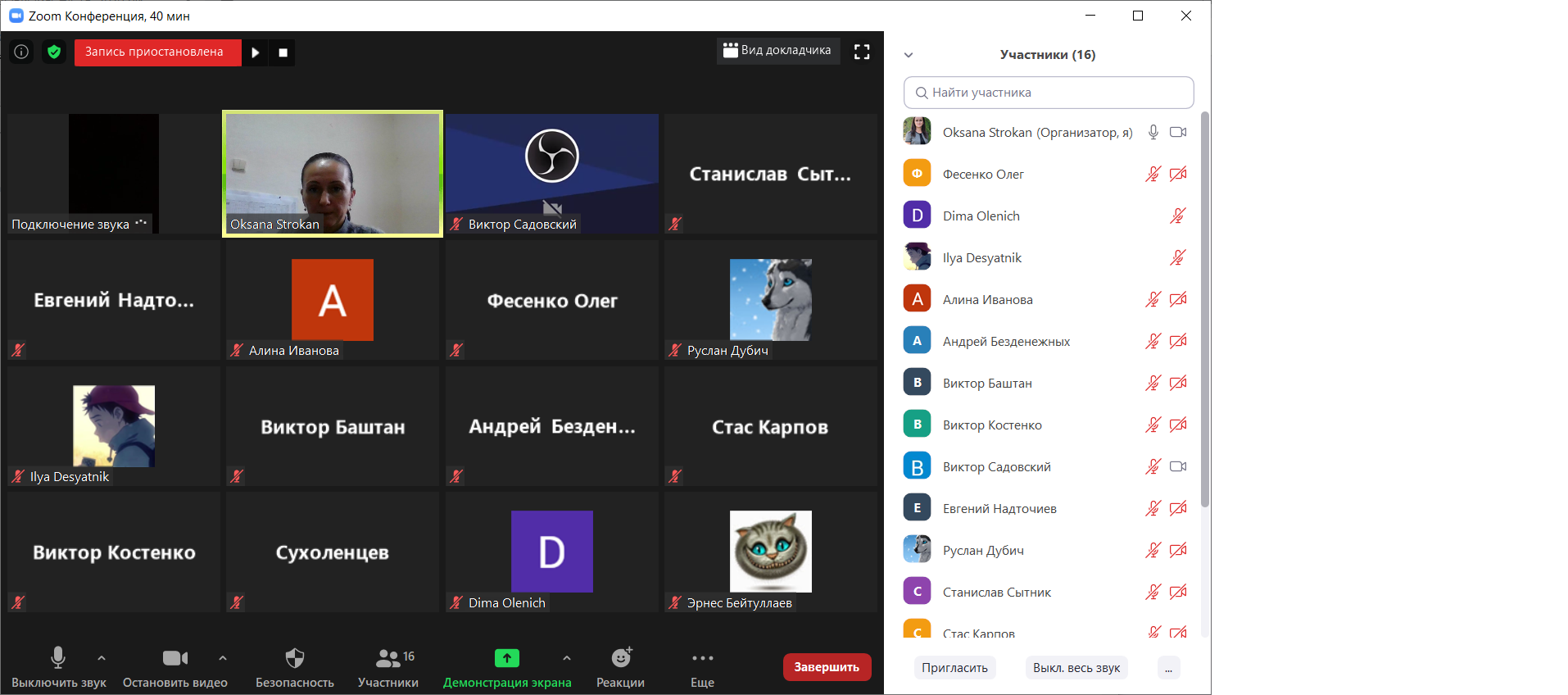The image size is (1568, 695).
Task: Click Алина Иванова's camera-off icon in list
Action: pyautogui.click(x=1178, y=299)
